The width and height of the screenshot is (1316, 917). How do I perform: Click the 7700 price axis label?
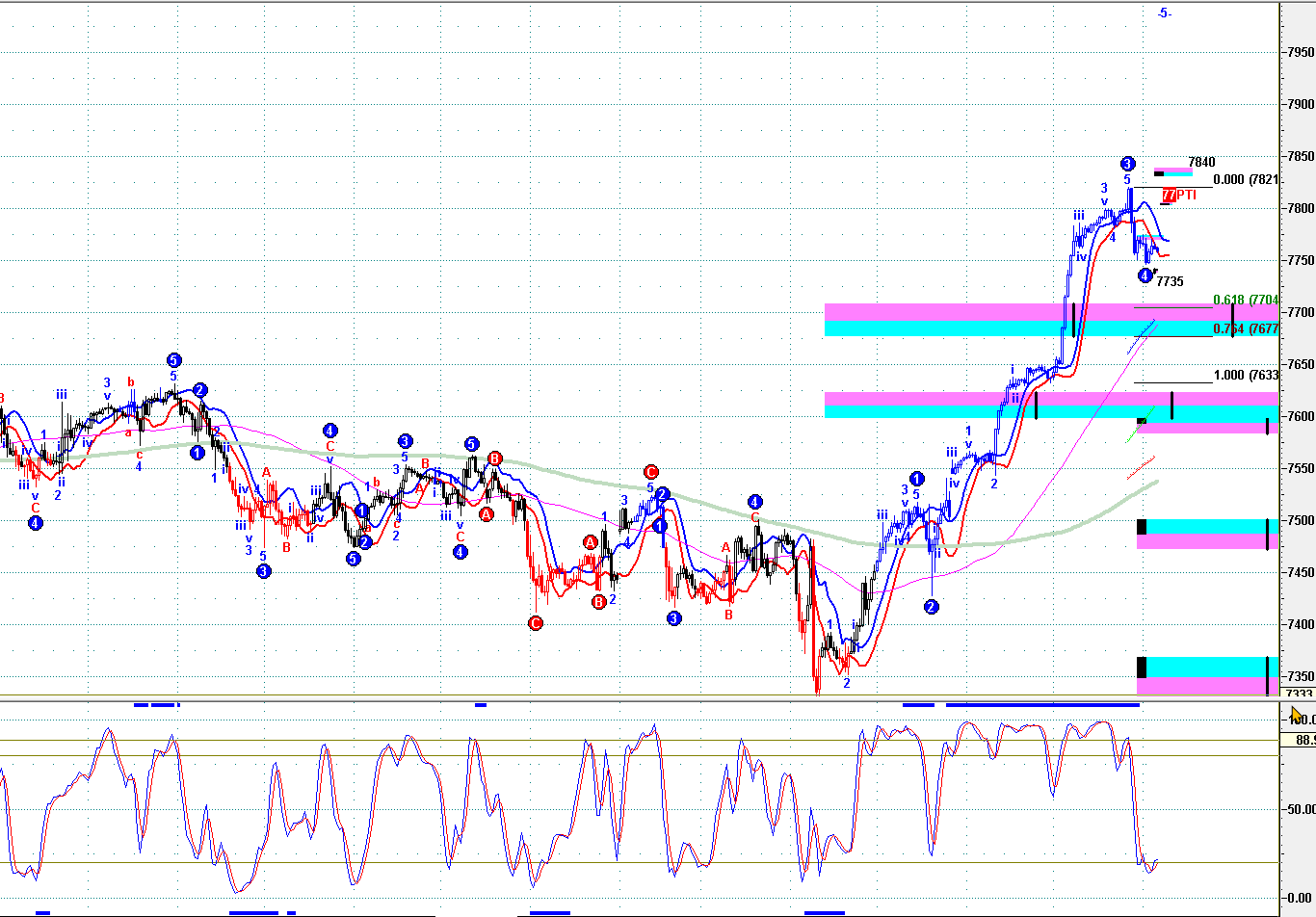[1301, 312]
